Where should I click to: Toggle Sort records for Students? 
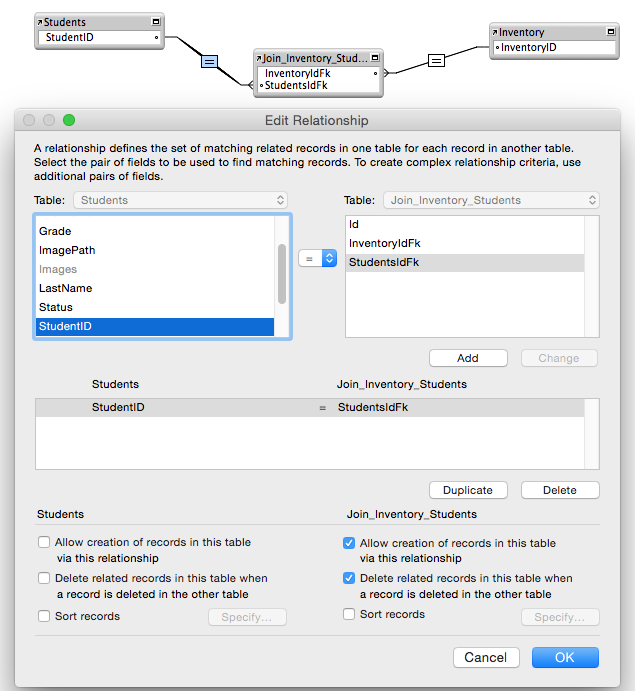click(44, 616)
